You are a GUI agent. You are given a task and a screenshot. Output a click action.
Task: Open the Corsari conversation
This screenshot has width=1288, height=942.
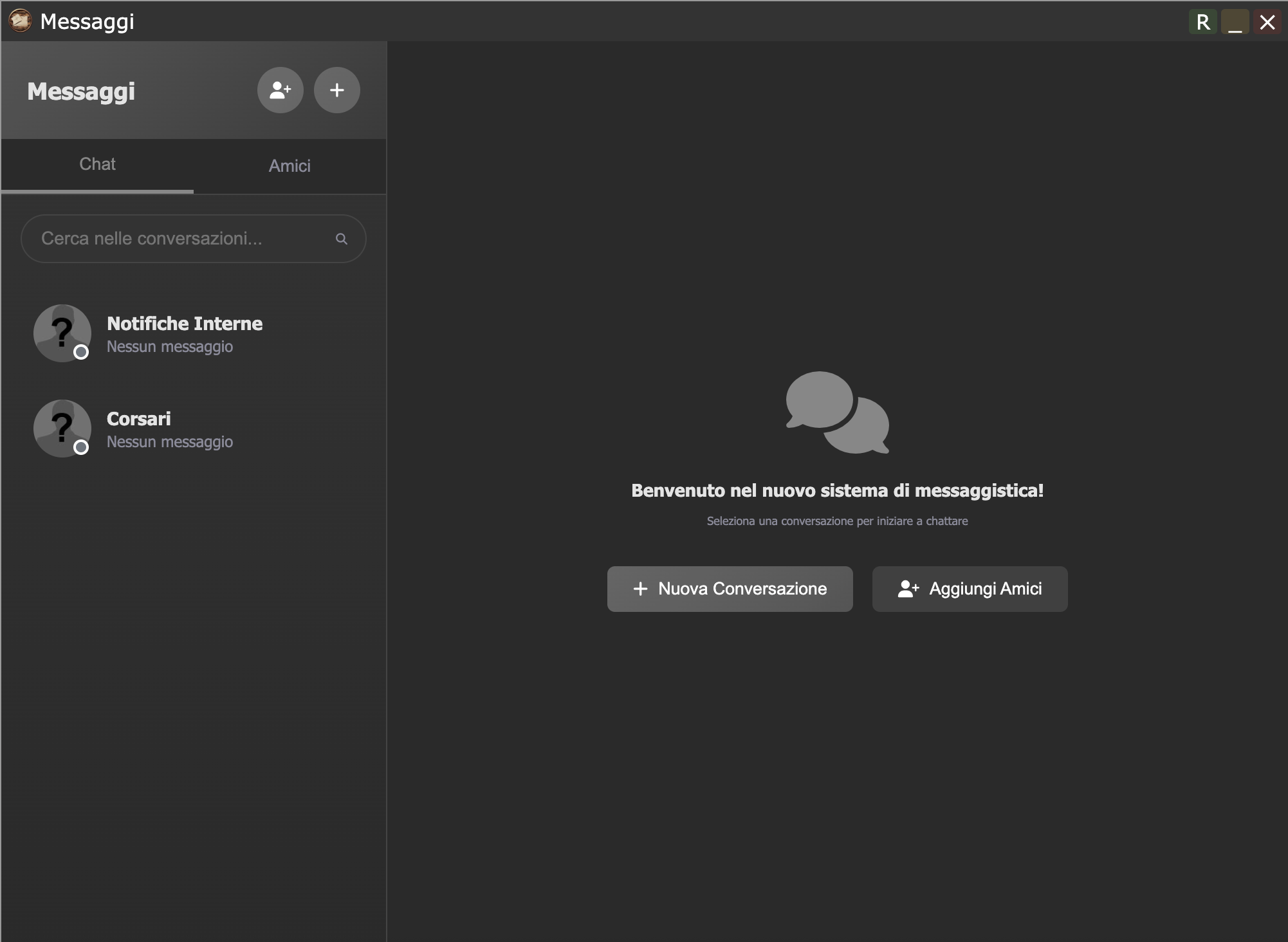pyautogui.click(x=170, y=429)
